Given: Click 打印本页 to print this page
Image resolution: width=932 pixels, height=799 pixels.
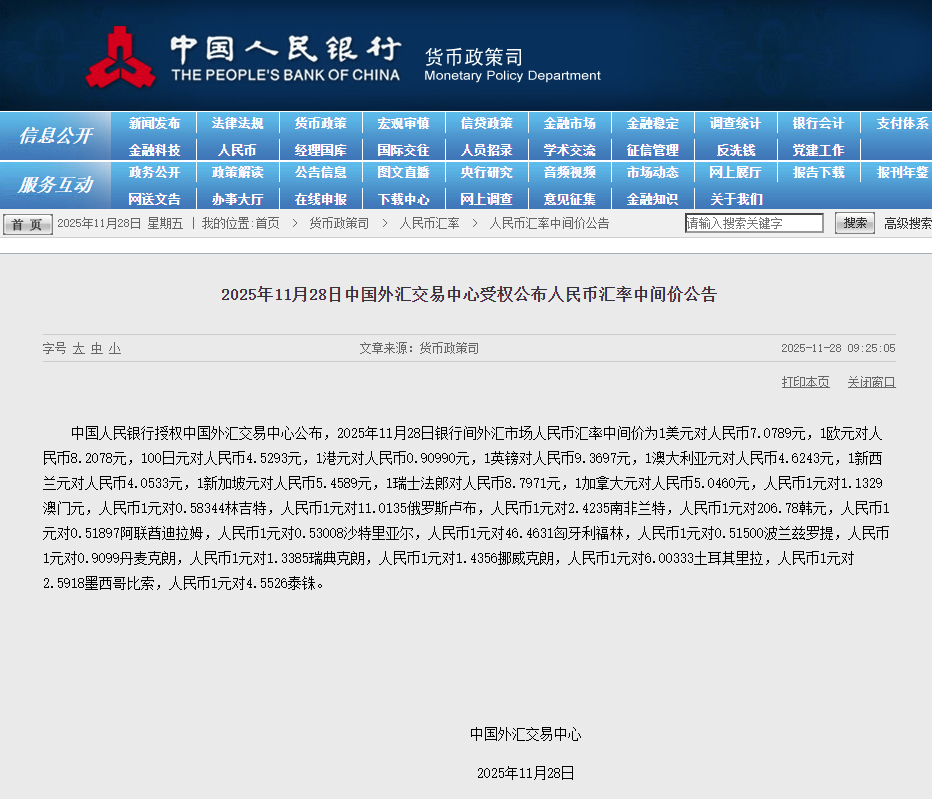Looking at the screenshot, I should (805, 382).
